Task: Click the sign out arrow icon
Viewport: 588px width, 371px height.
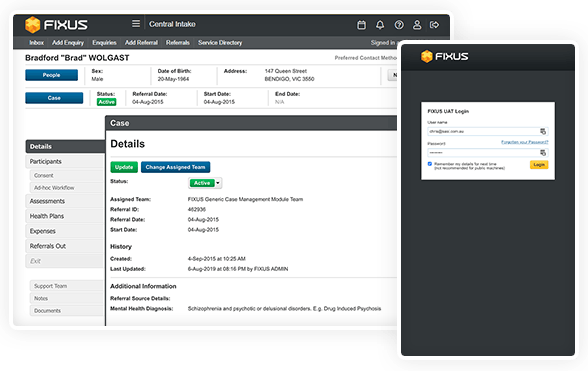Action: 435,25
